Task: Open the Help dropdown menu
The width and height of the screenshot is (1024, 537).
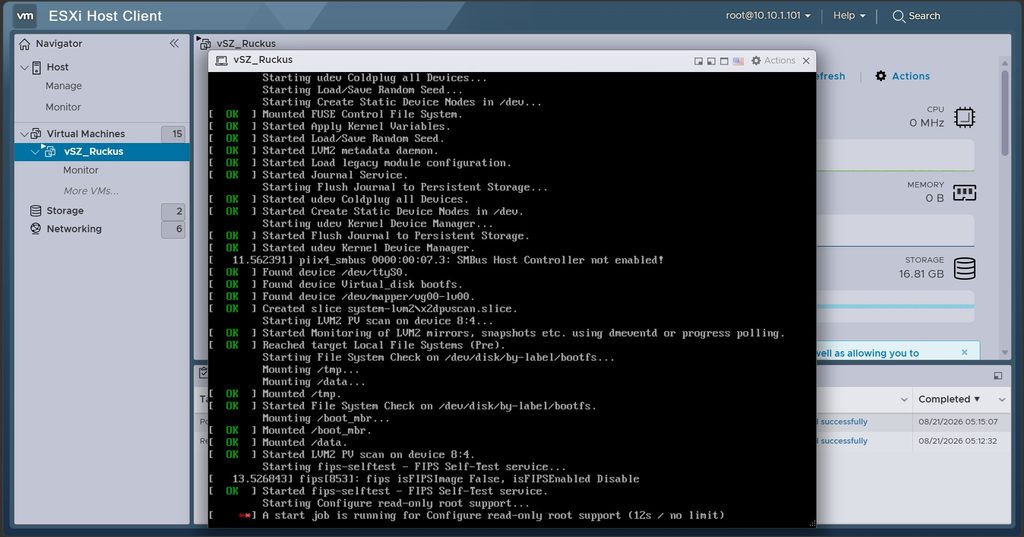Action: click(849, 15)
